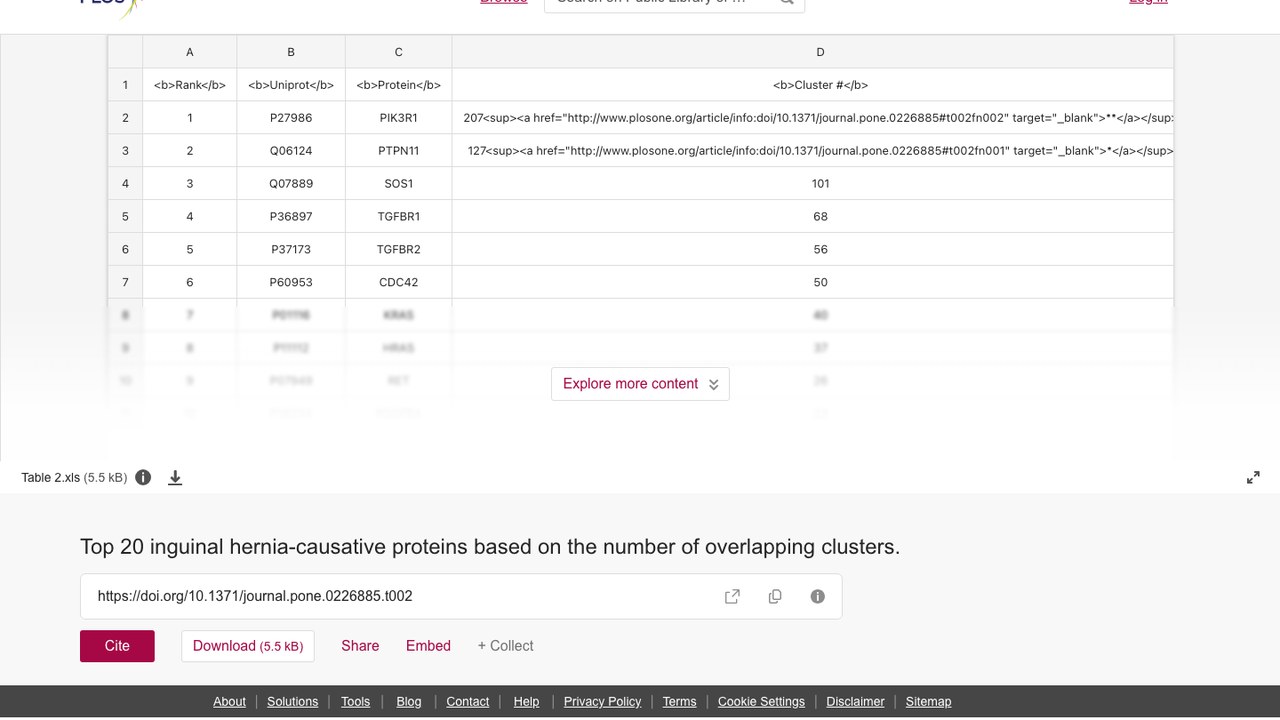Click the Download (5.5 kB) button
1280x720 pixels.
248,646
